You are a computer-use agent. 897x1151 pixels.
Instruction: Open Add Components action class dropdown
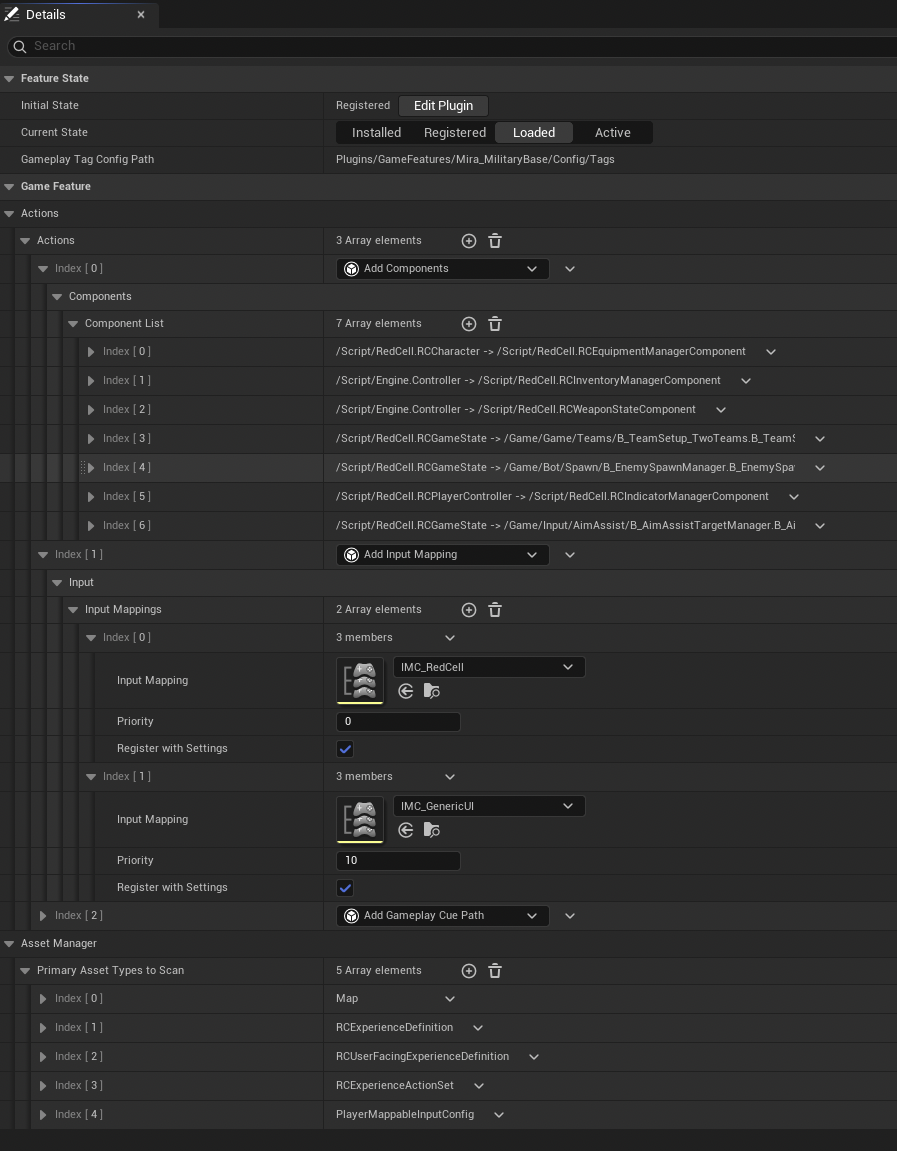coord(443,269)
